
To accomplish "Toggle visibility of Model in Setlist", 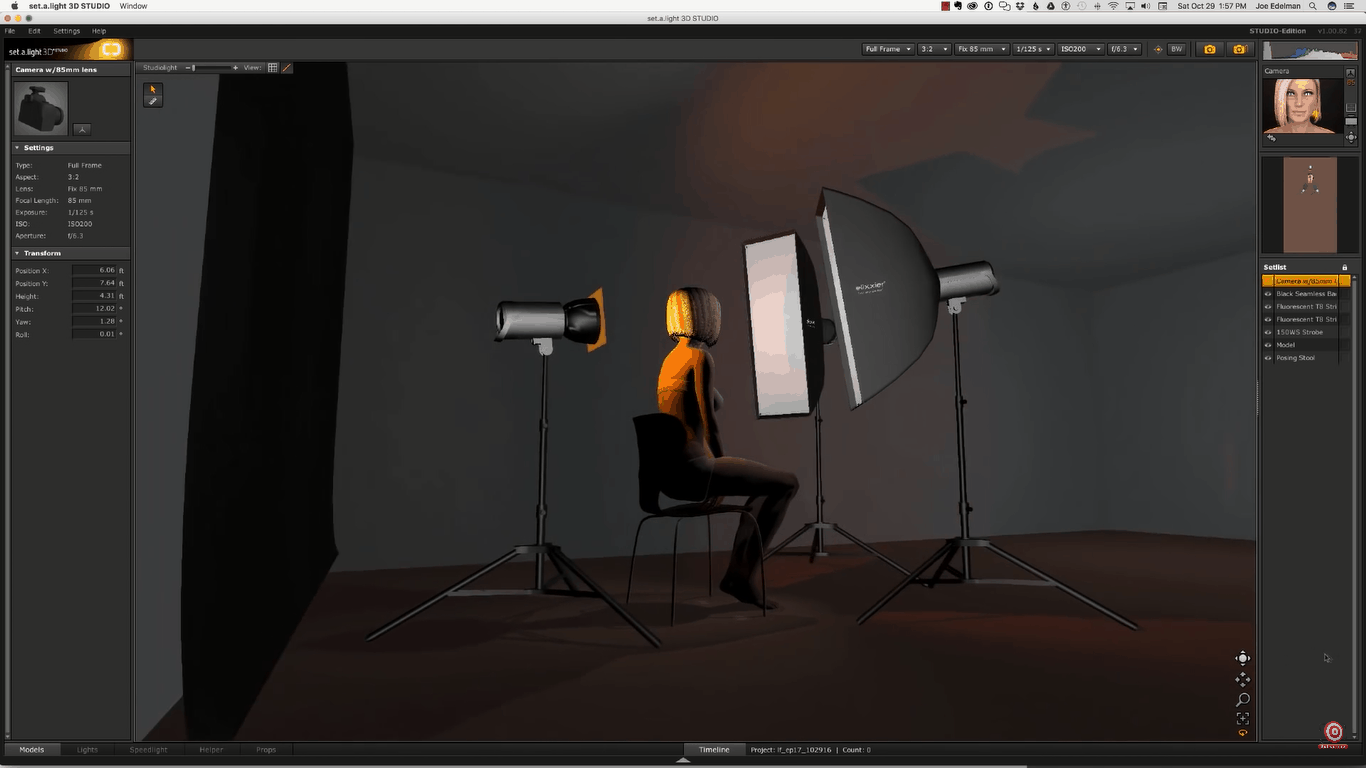I will tap(1268, 345).
